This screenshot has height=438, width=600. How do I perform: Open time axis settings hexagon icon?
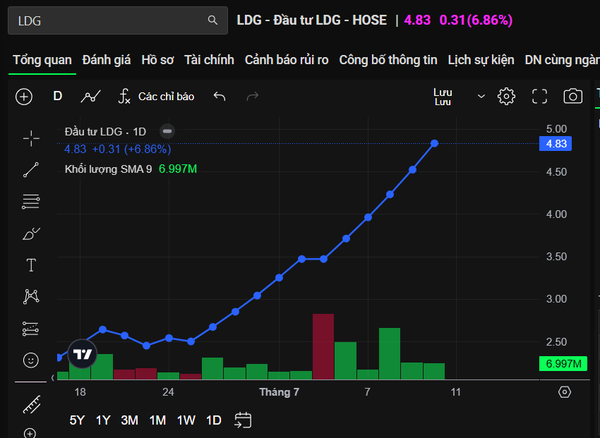[x=564, y=392]
